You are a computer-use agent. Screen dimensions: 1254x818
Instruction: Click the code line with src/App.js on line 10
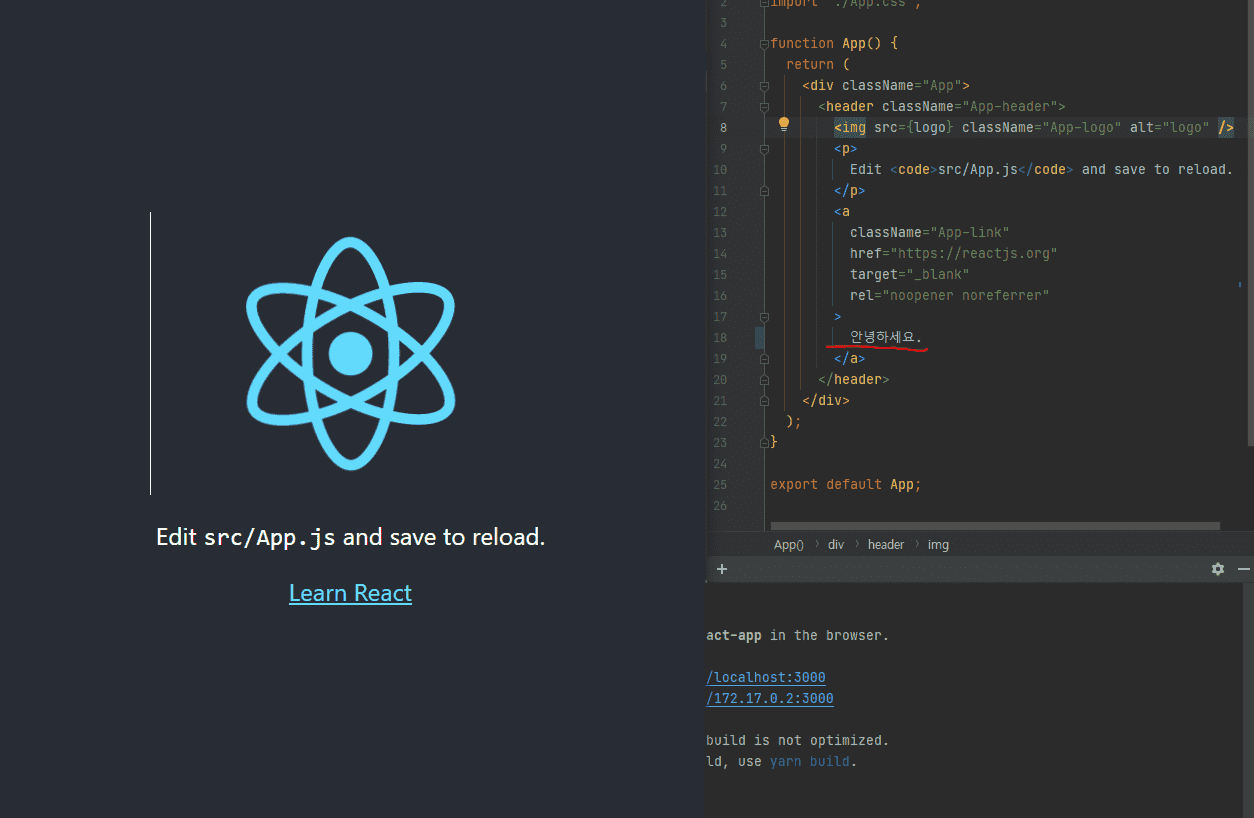pyautogui.click(x=1041, y=169)
